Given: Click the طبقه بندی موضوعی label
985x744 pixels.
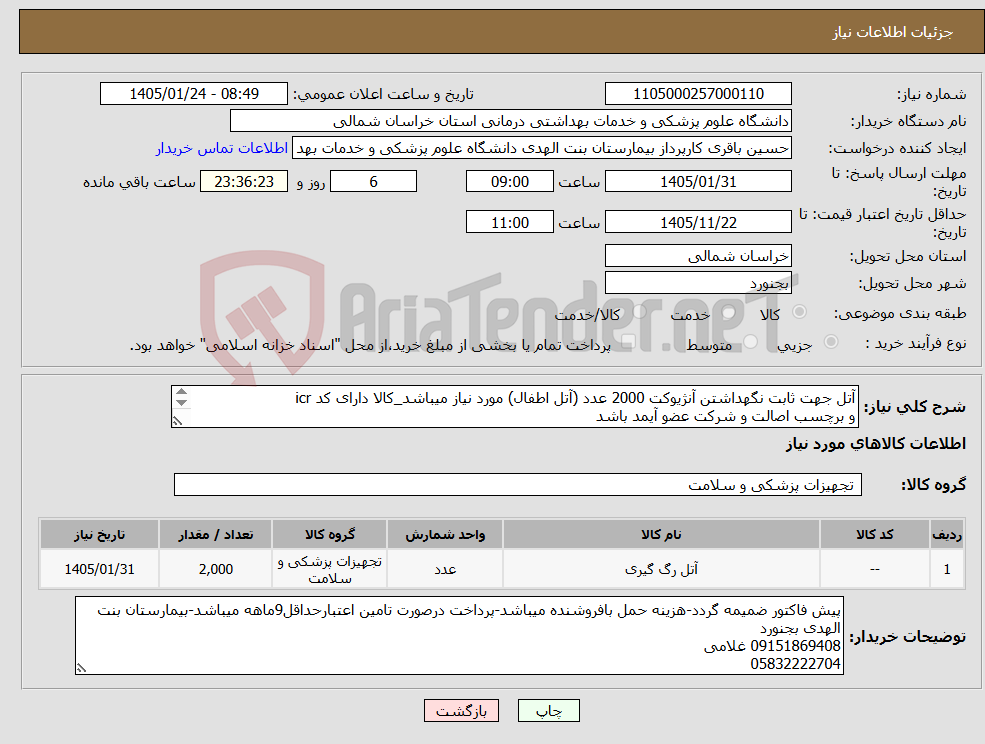Looking at the screenshot, I should tap(900, 313).
